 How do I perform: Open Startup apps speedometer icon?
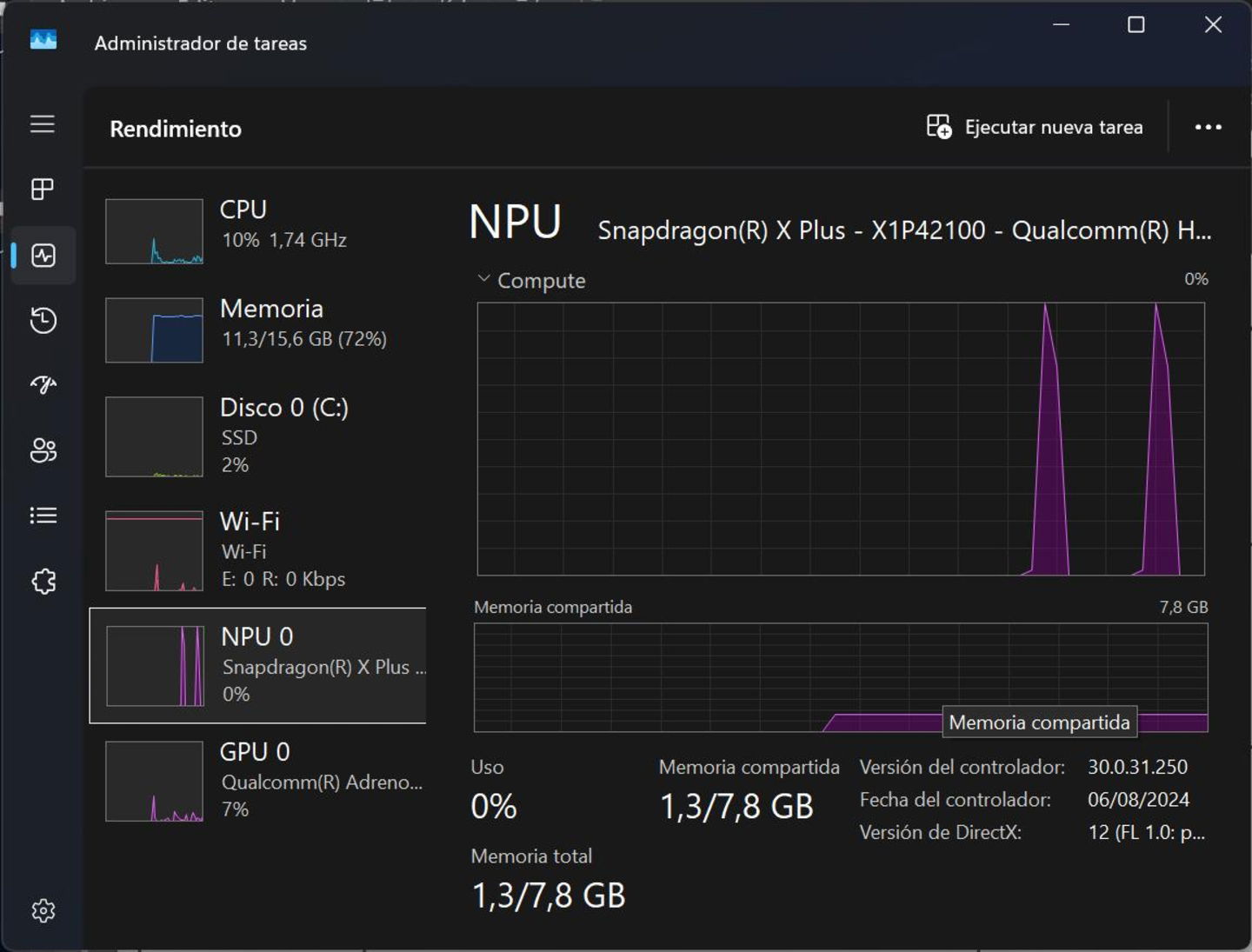pyautogui.click(x=43, y=384)
